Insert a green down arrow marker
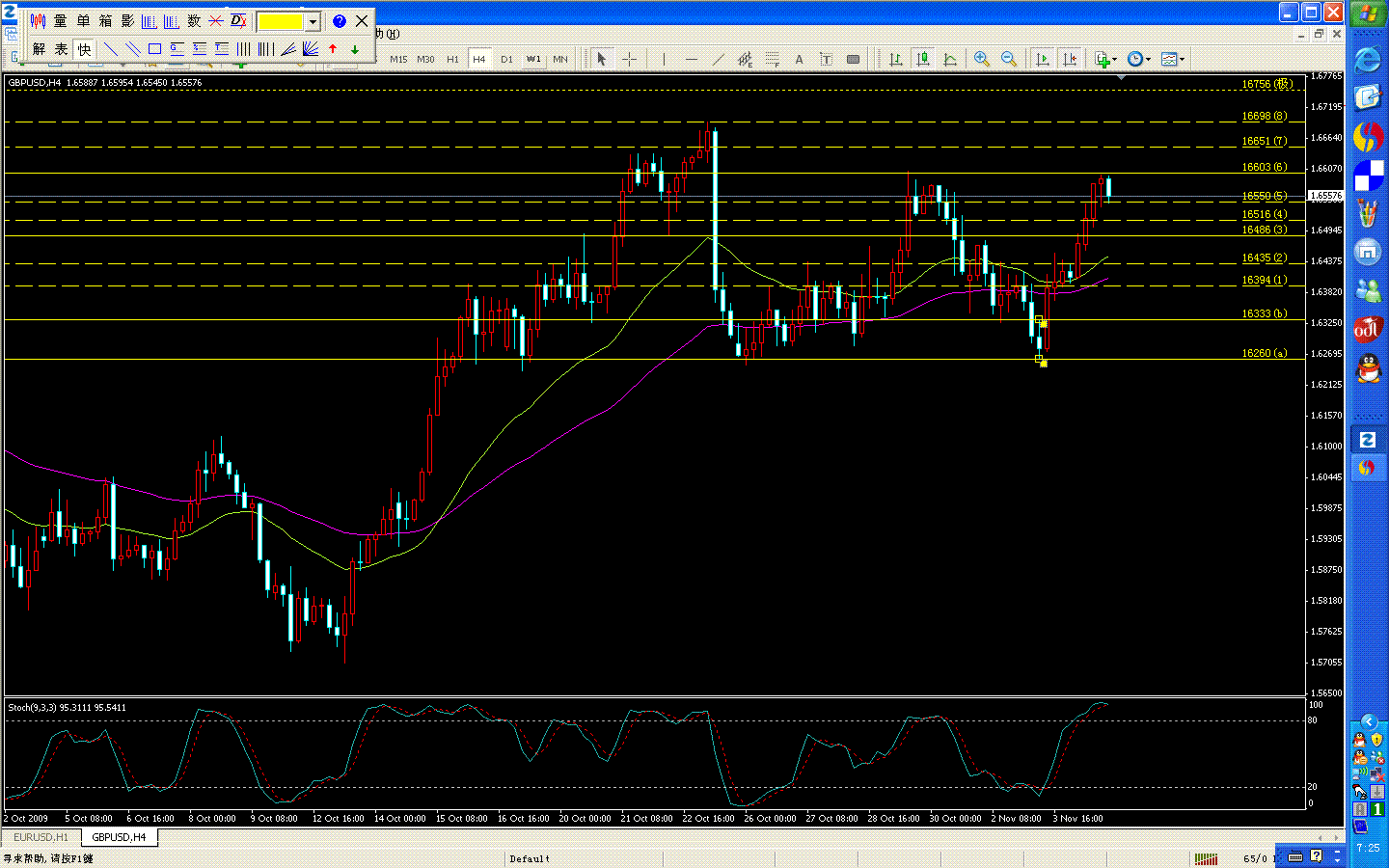Viewport: 1389px width, 868px height. pos(355,49)
